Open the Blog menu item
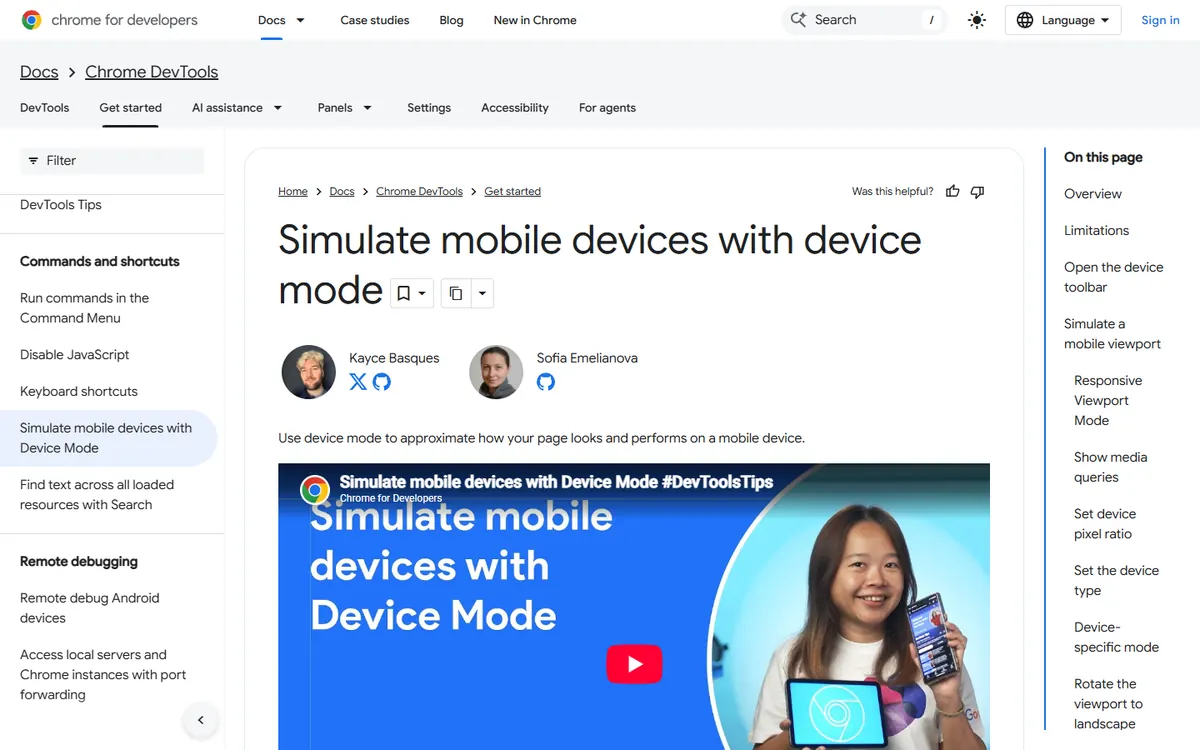The width and height of the screenshot is (1200, 750). pyautogui.click(x=451, y=20)
